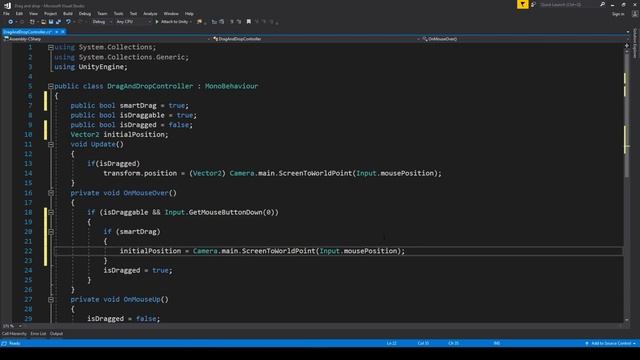This screenshot has height=360, width=640.
Task: Open the Any CPU platform dropdown
Action: tap(133, 22)
